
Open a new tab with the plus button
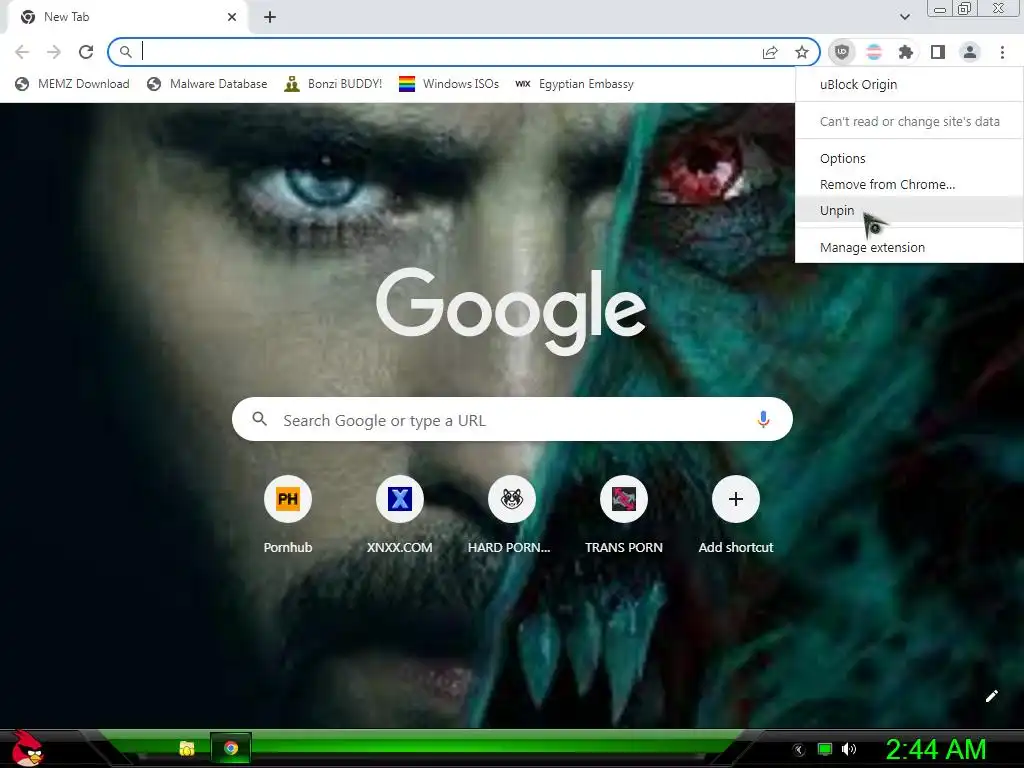(270, 17)
